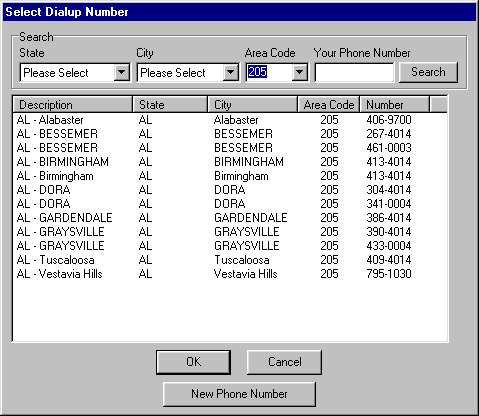
Task: Click the OK button
Action: coord(193,362)
